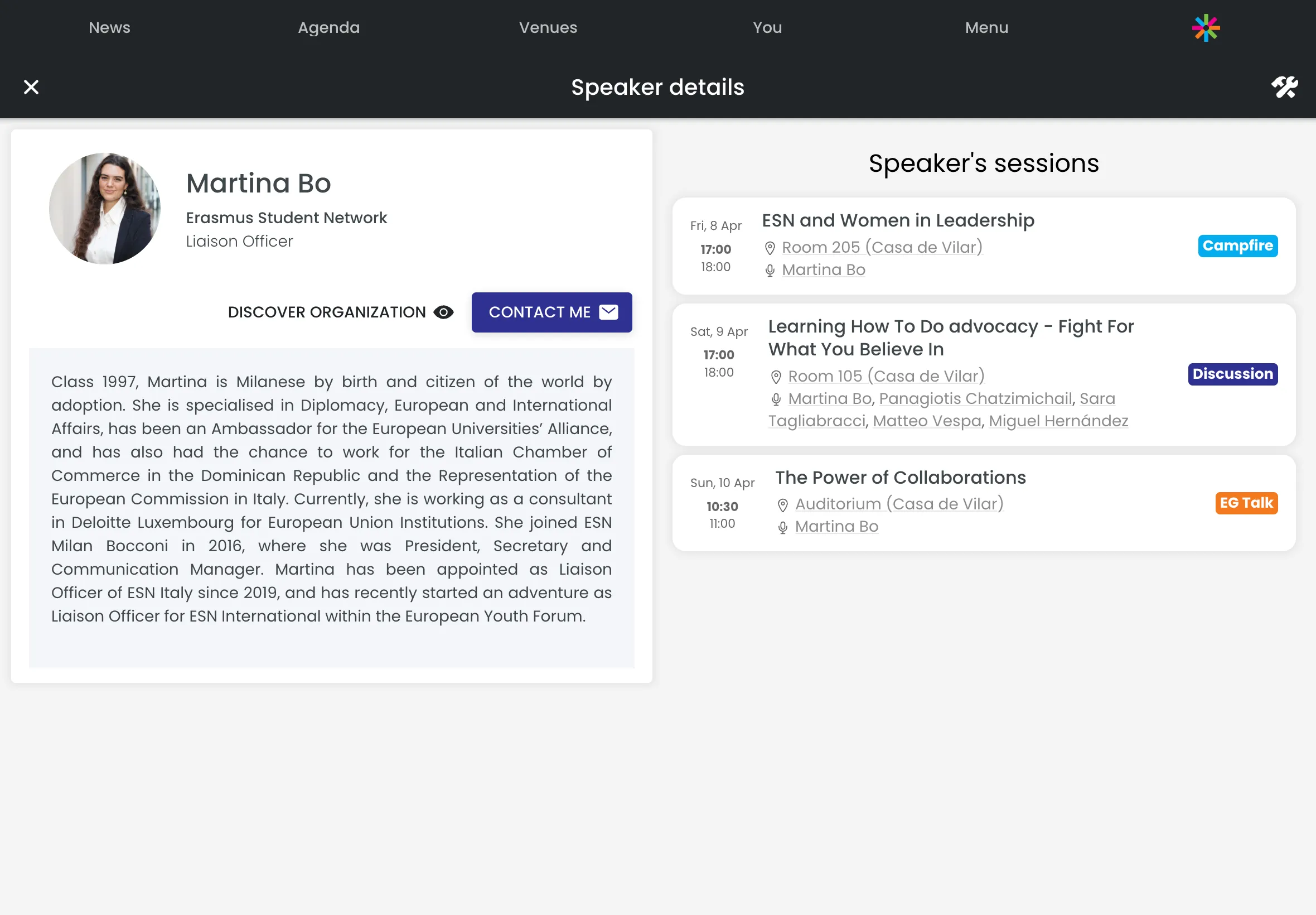The height and width of the screenshot is (915, 1316).
Task: Click DISCOVER ORGANIZATION text button
Action: click(327, 312)
